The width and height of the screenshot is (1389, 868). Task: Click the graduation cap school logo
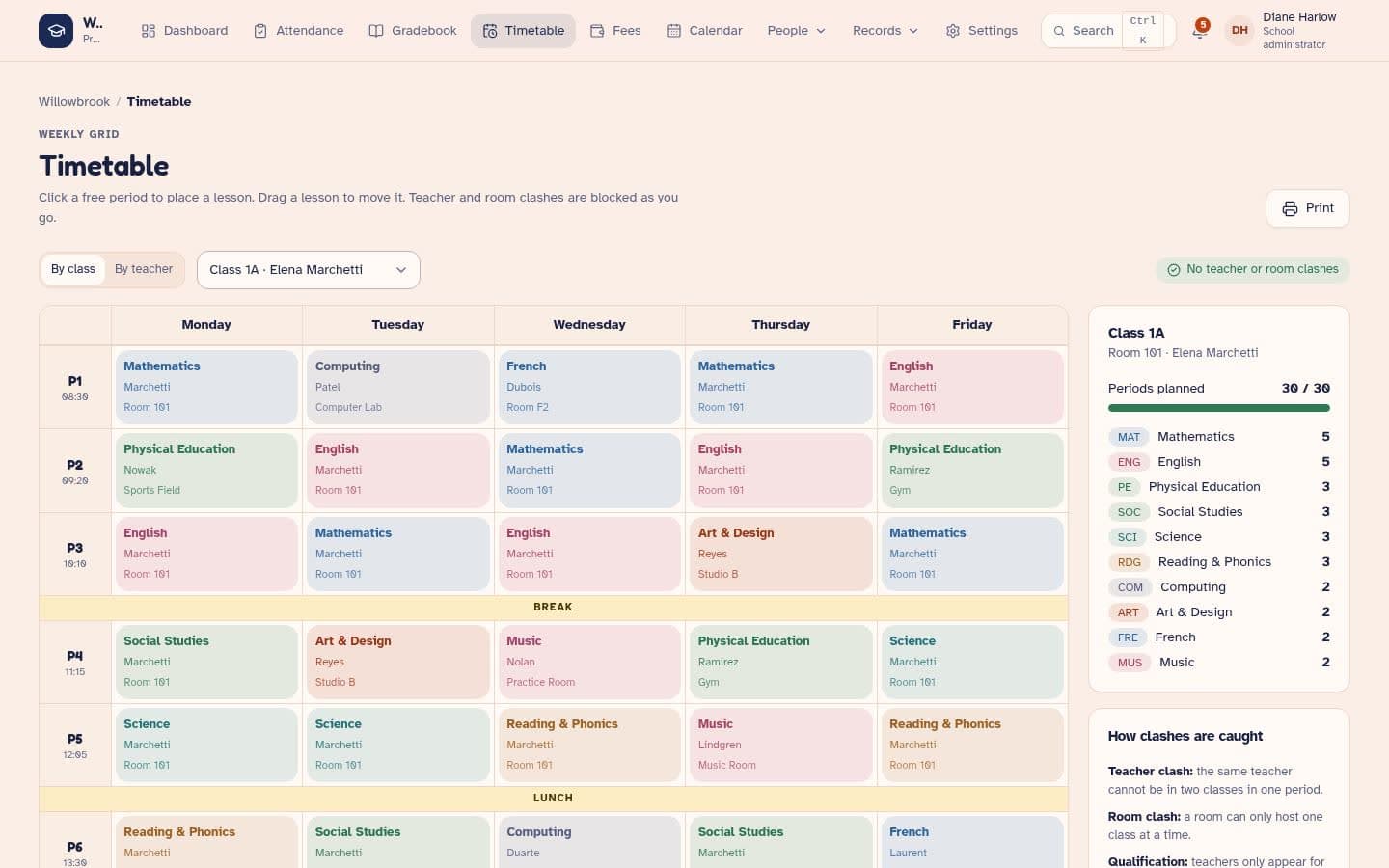(x=56, y=31)
